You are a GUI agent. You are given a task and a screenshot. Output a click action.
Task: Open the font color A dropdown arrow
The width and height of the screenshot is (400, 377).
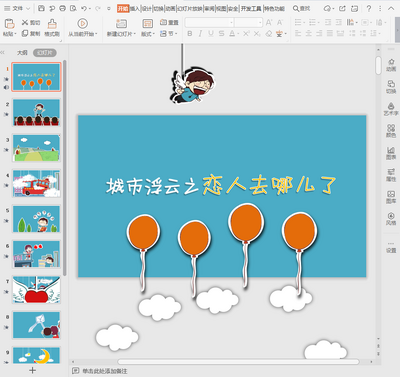click(238, 34)
